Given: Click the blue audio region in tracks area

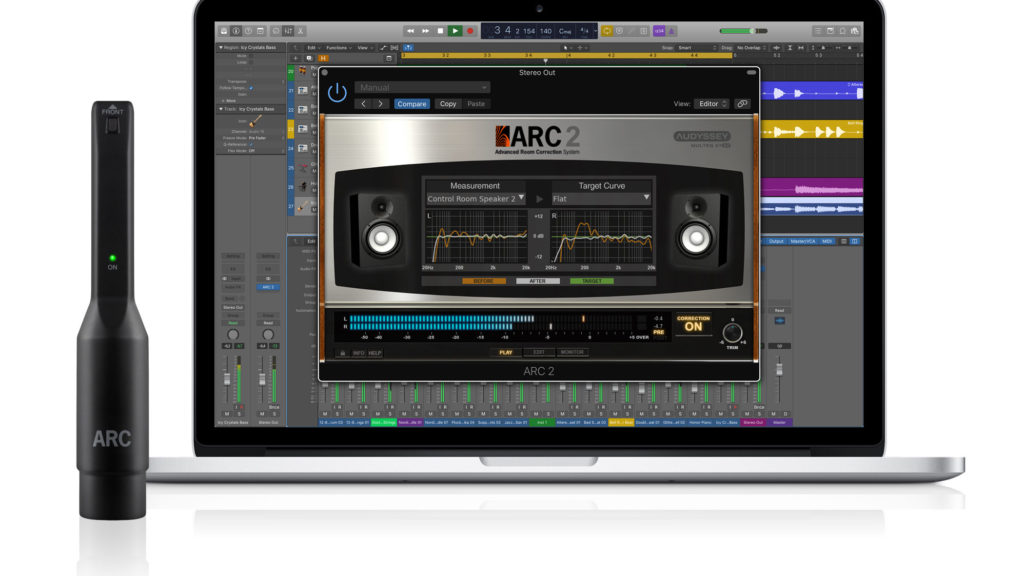Looking at the screenshot, I should coord(812,93).
